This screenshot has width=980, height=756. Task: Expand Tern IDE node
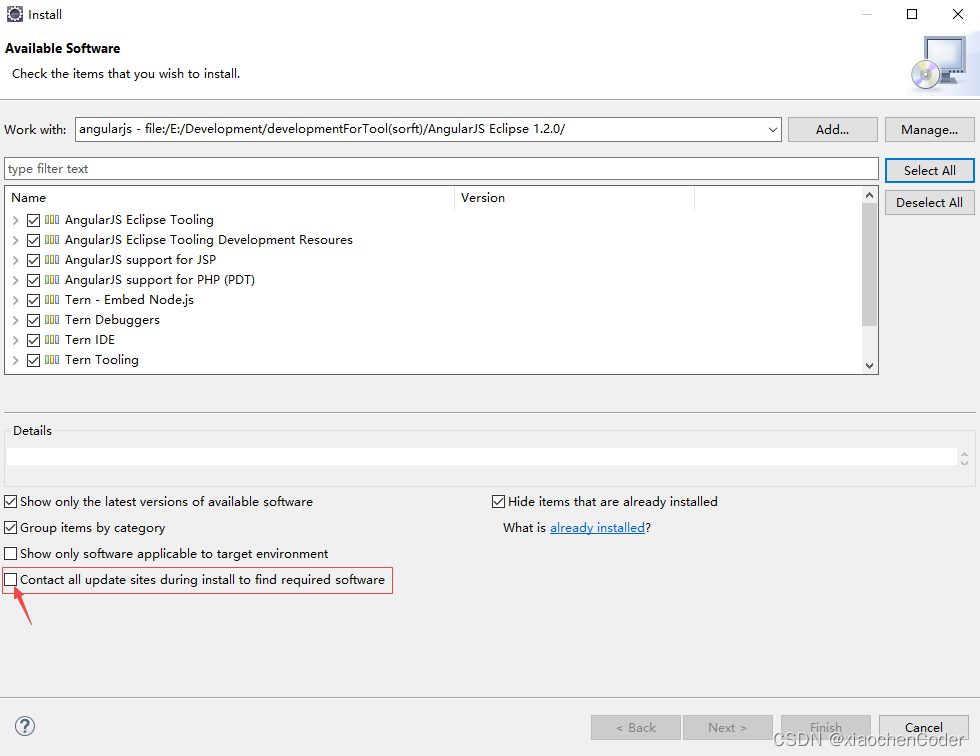tap(16, 341)
